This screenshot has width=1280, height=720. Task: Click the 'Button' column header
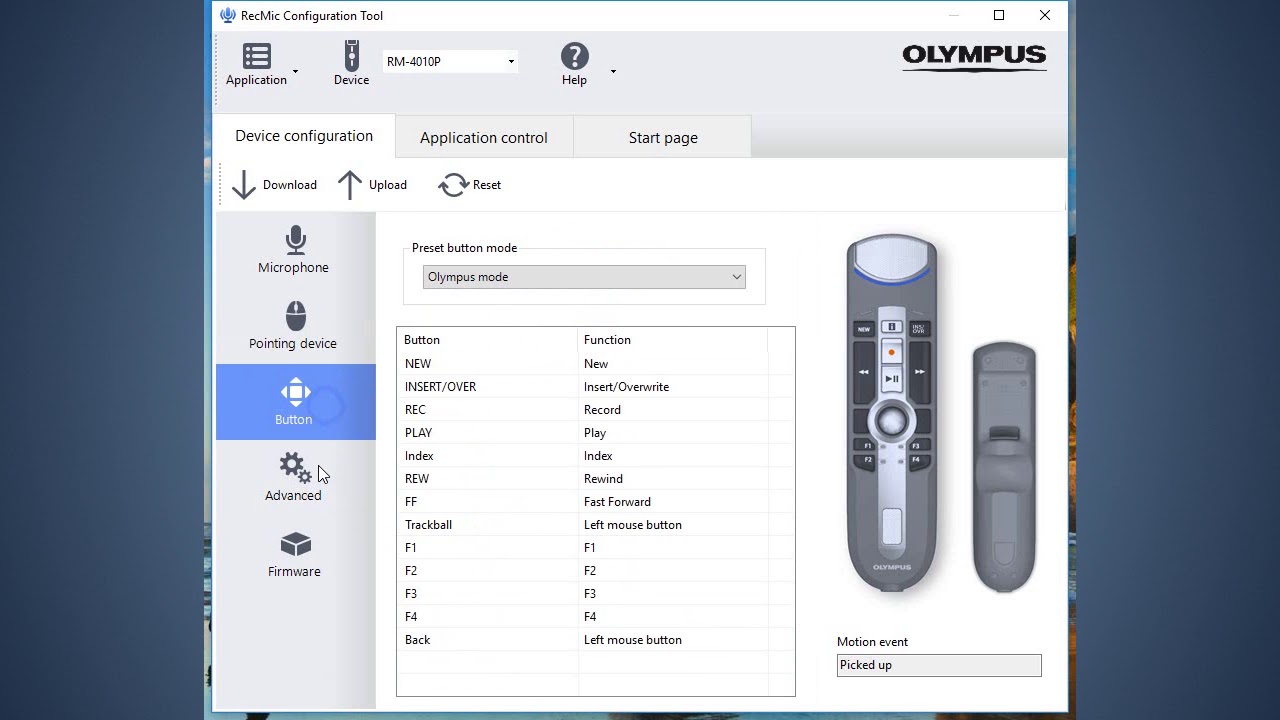coord(487,340)
